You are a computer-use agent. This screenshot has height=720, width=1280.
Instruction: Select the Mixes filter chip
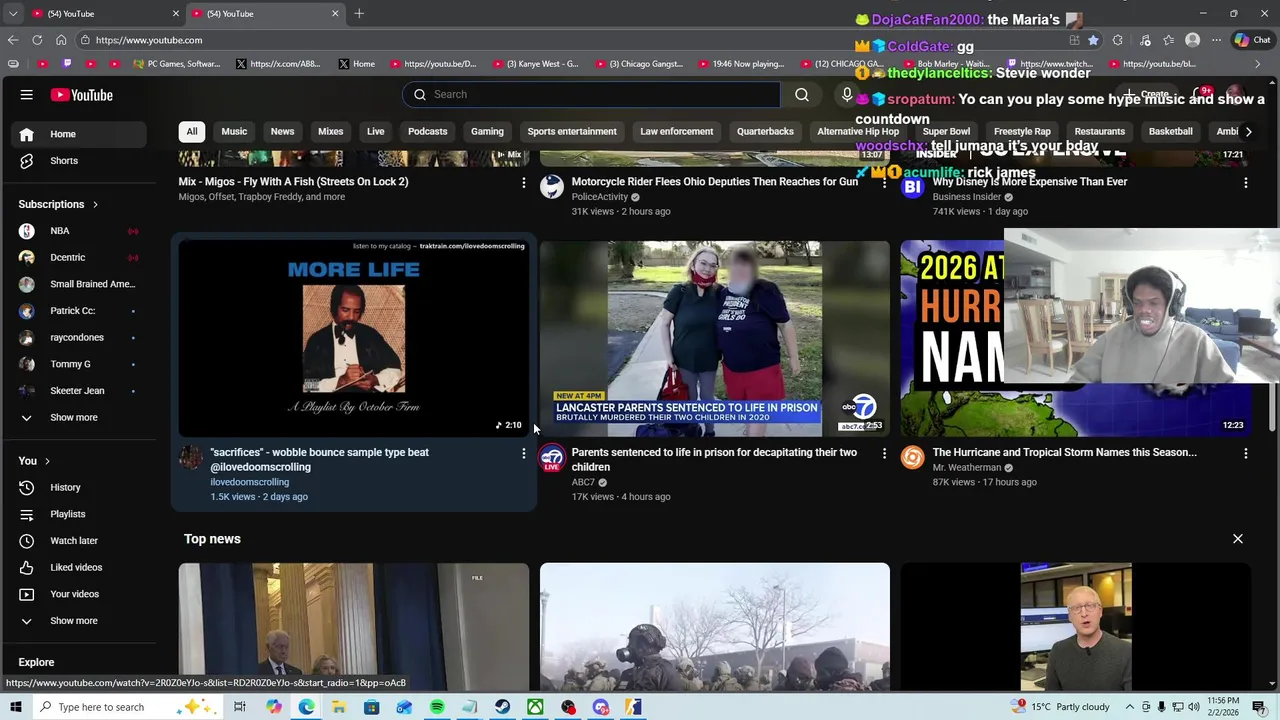330,131
